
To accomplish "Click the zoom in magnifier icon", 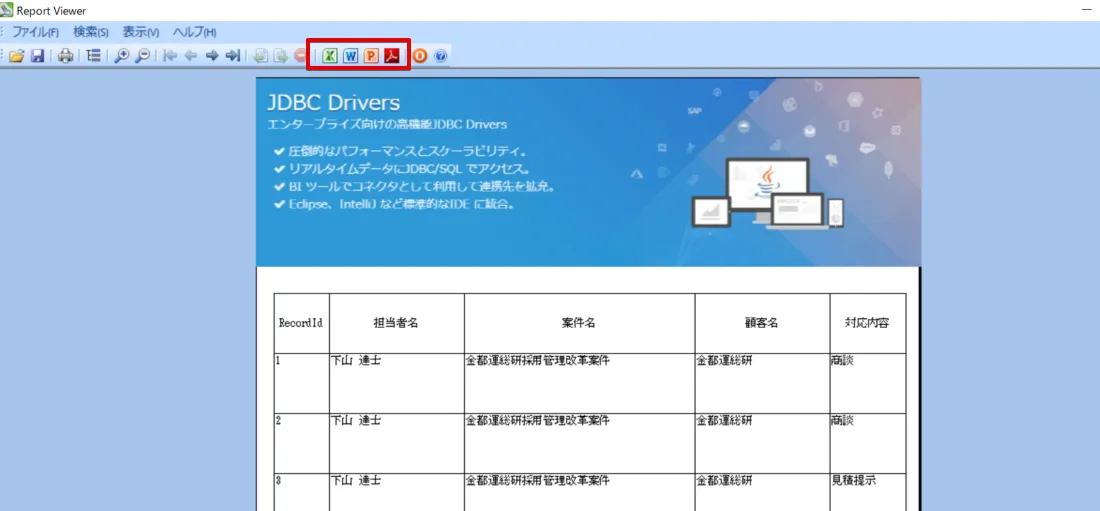I will pos(122,56).
